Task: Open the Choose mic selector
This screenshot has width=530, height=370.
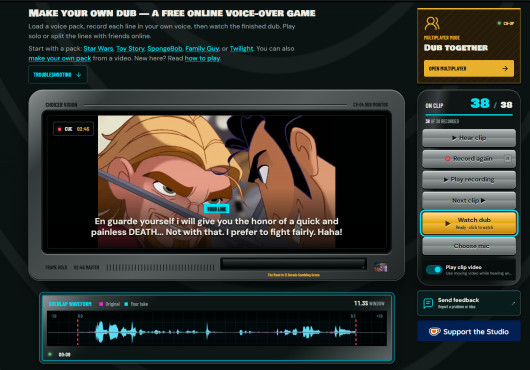Action: pos(469,246)
